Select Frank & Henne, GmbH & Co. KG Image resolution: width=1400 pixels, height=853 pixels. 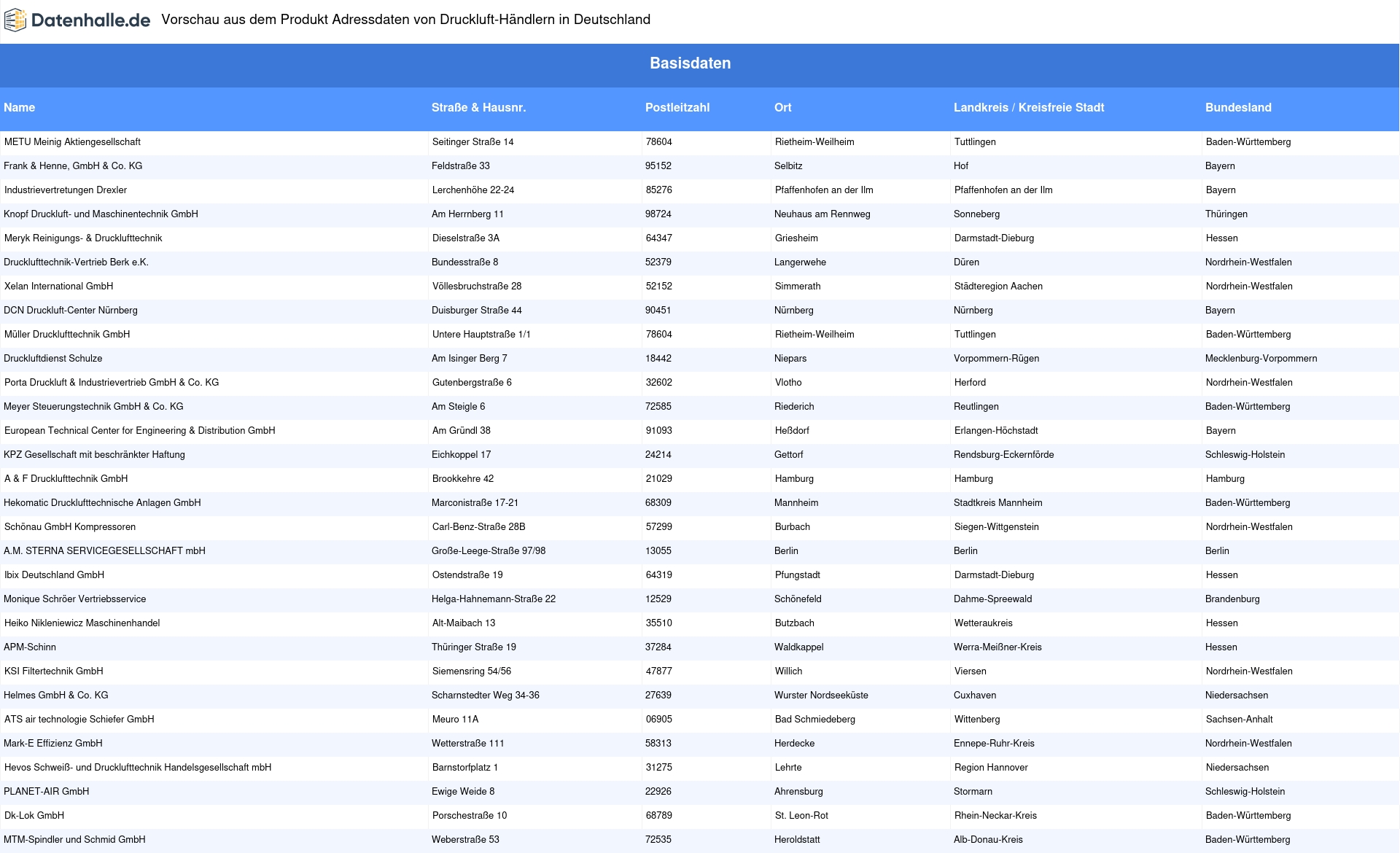73,166
